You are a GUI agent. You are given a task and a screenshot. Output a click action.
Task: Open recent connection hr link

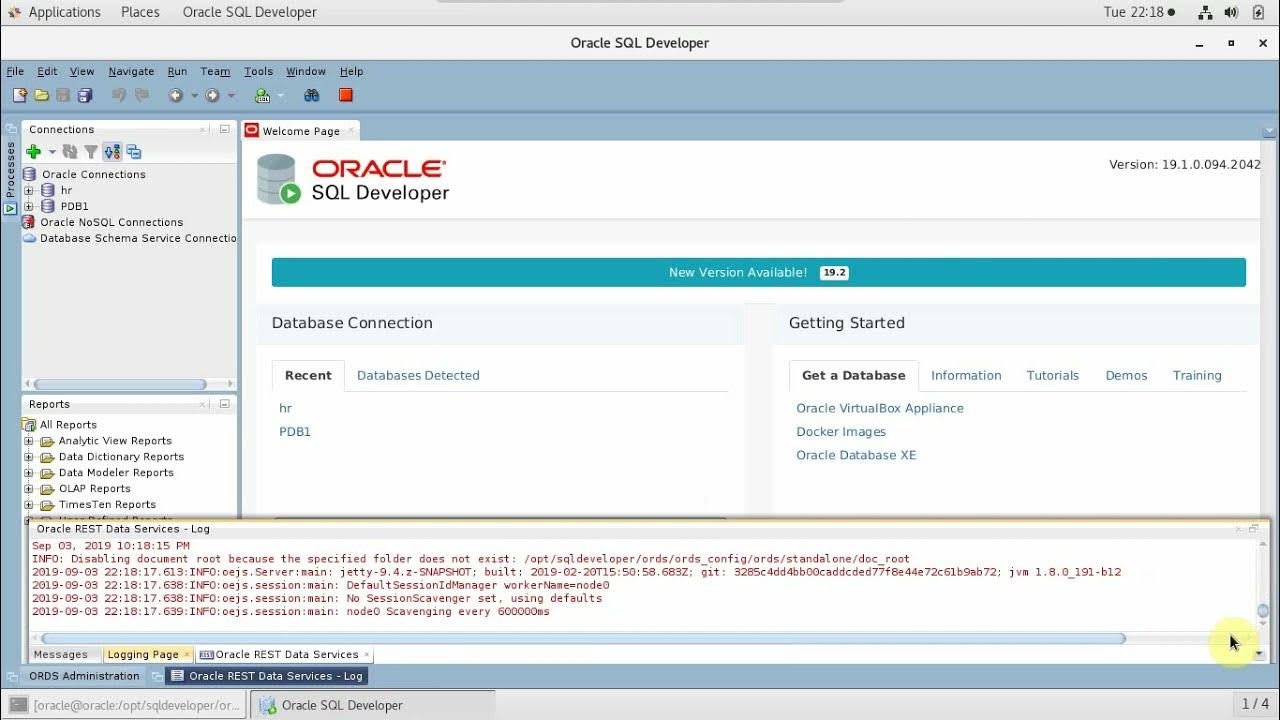pyautogui.click(x=285, y=408)
